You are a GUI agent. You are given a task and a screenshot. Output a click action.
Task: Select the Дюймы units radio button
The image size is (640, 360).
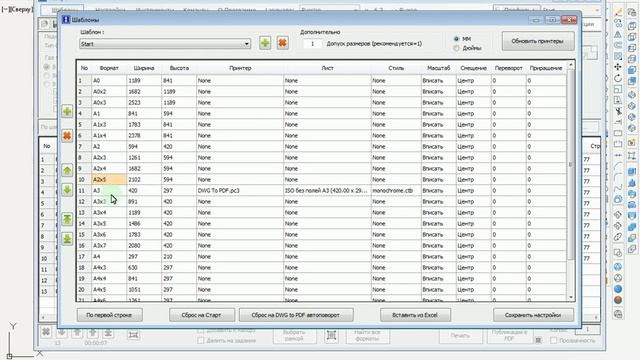click(x=456, y=48)
